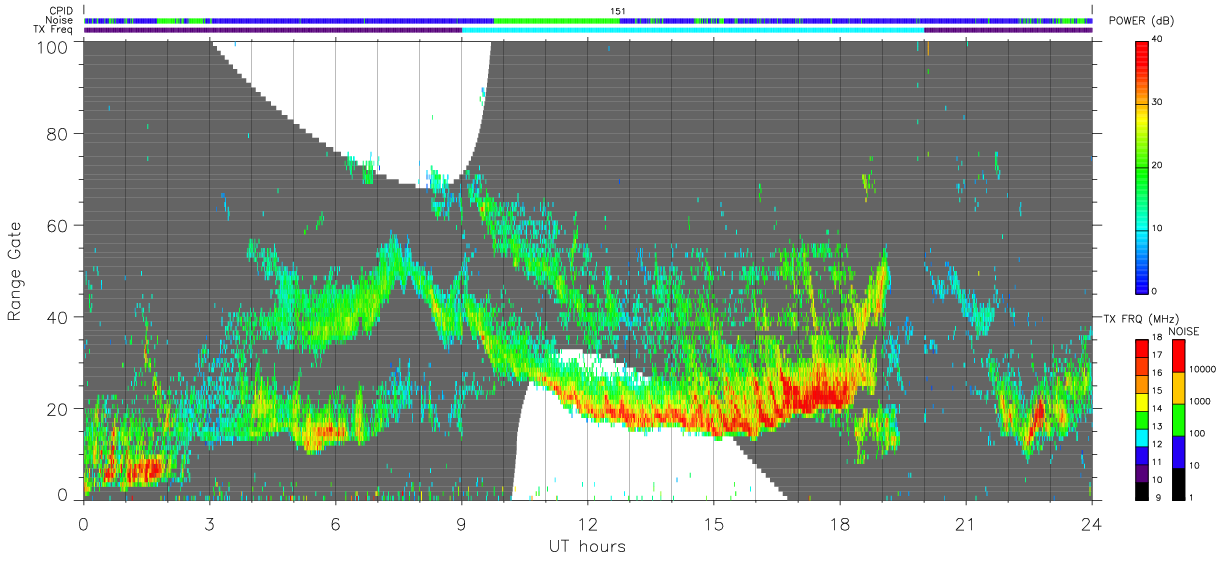
Task: Click the 15 tick label on UT hours axis
Action: (x=713, y=524)
